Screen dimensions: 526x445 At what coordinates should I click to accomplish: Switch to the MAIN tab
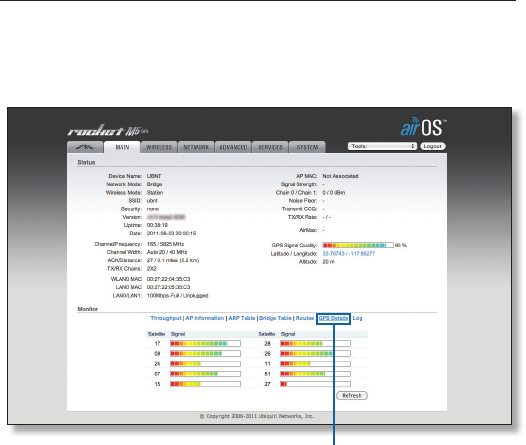click(x=122, y=147)
